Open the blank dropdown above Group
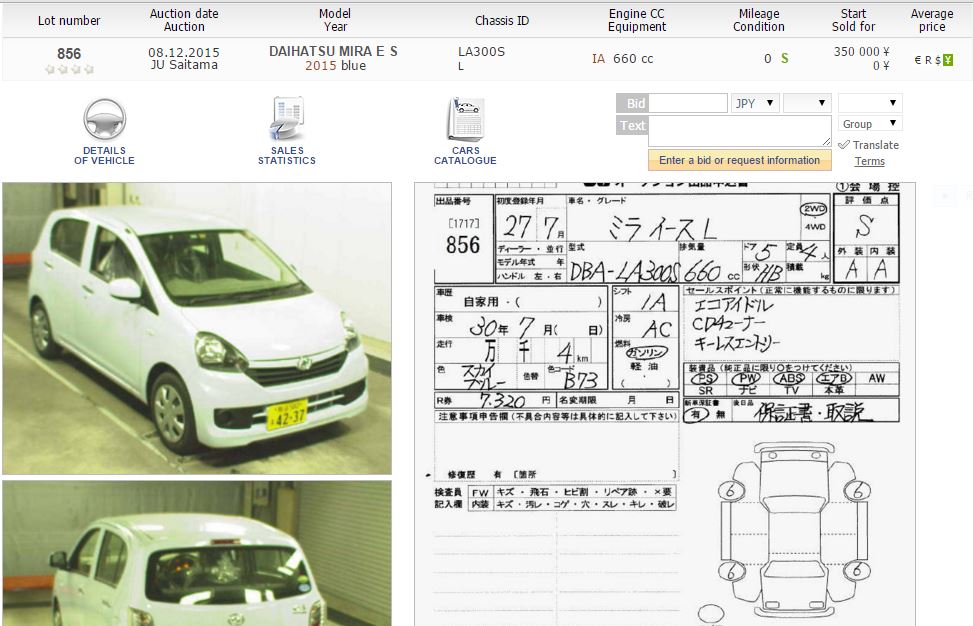The image size is (973, 626). coord(869,103)
